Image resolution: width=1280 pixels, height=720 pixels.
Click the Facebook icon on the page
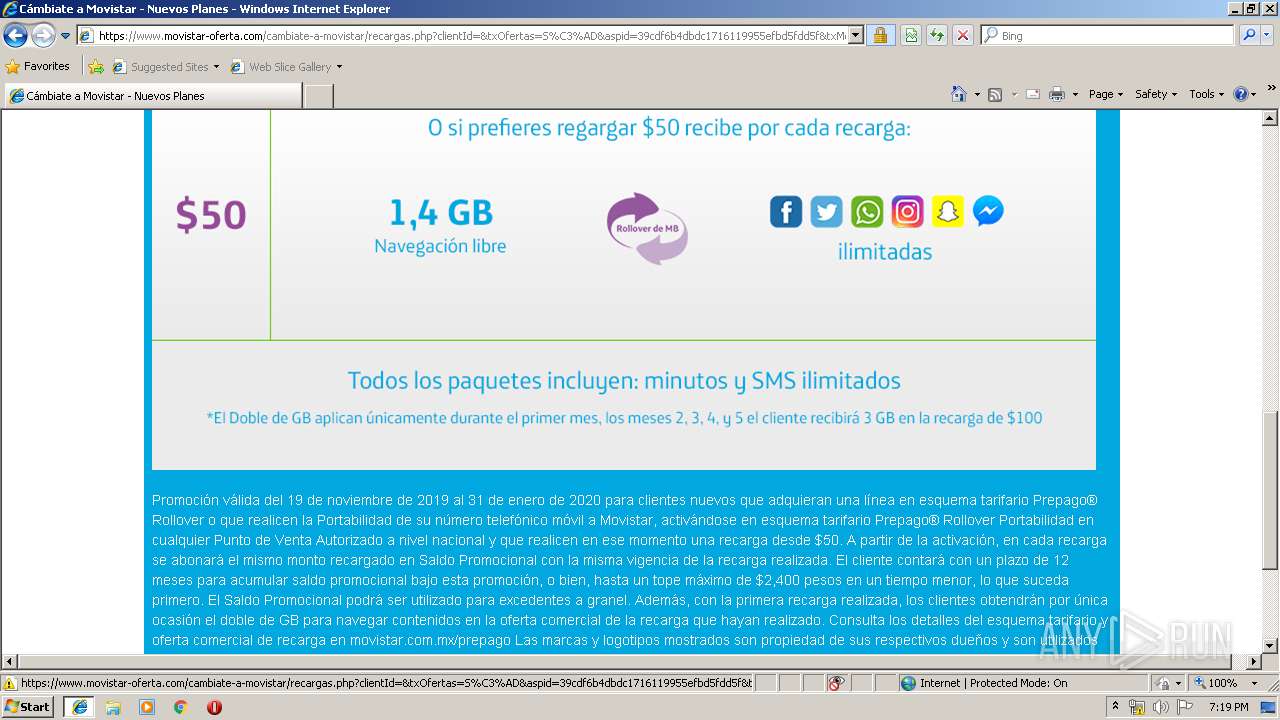pos(786,211)
